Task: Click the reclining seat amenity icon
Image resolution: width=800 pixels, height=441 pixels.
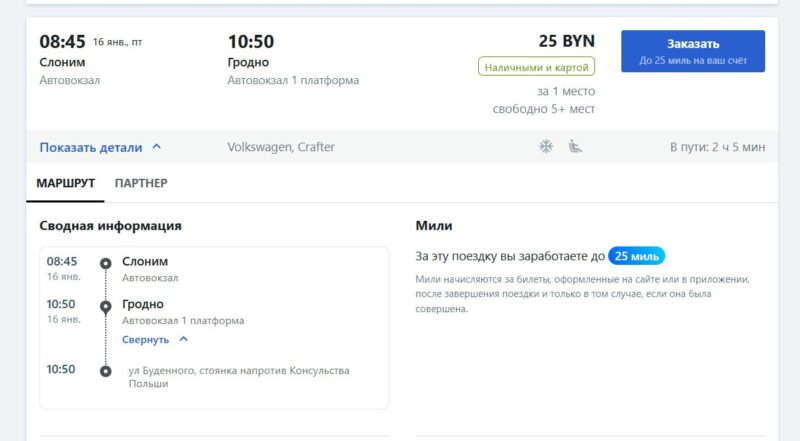Action: (x=575, y=147)
